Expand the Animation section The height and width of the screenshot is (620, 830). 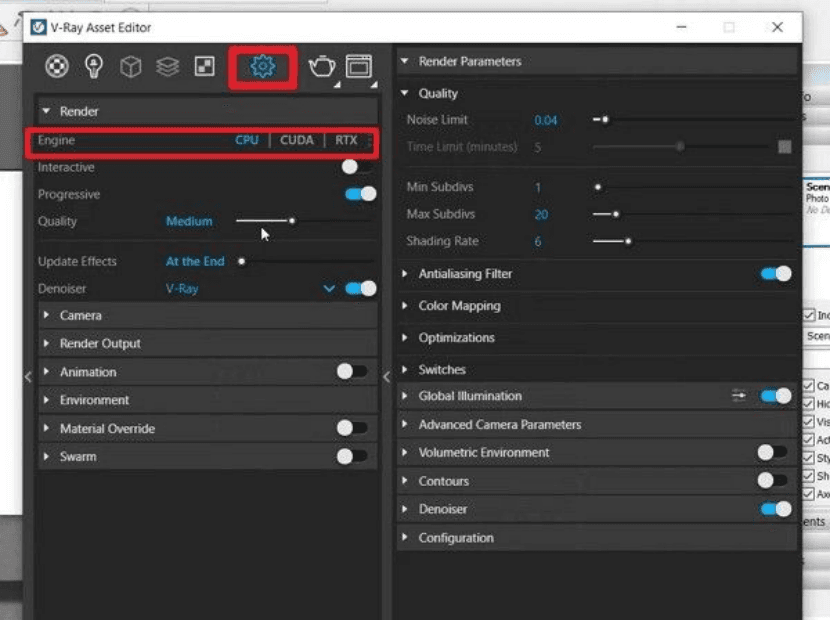pos(46,372)
